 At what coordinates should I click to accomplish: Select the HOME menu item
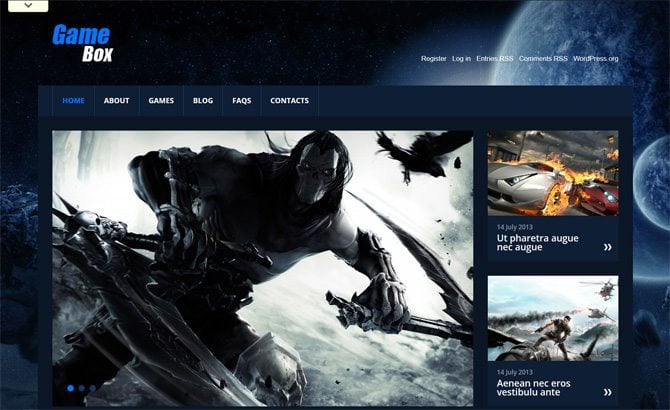point(73,101)
